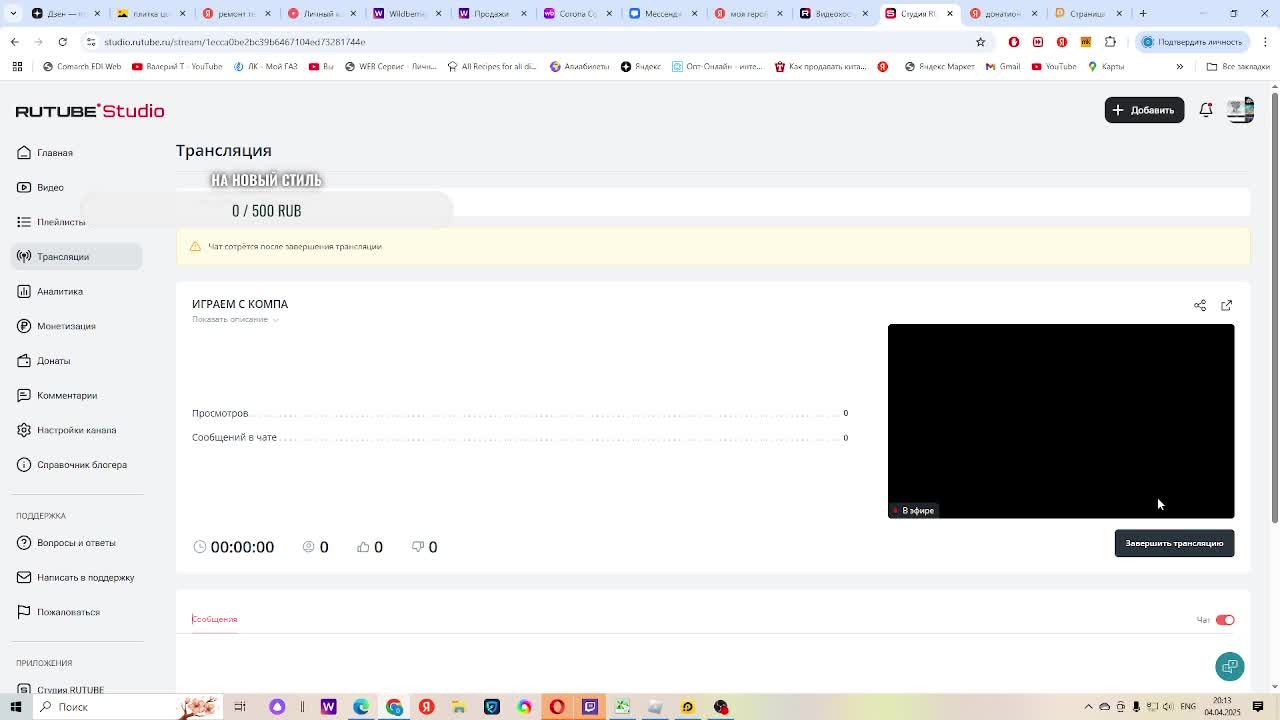Click the Аналитика chart icon
Viewport: 1280px width, 720px height.
pyautogui.click(x=24, y=291)
